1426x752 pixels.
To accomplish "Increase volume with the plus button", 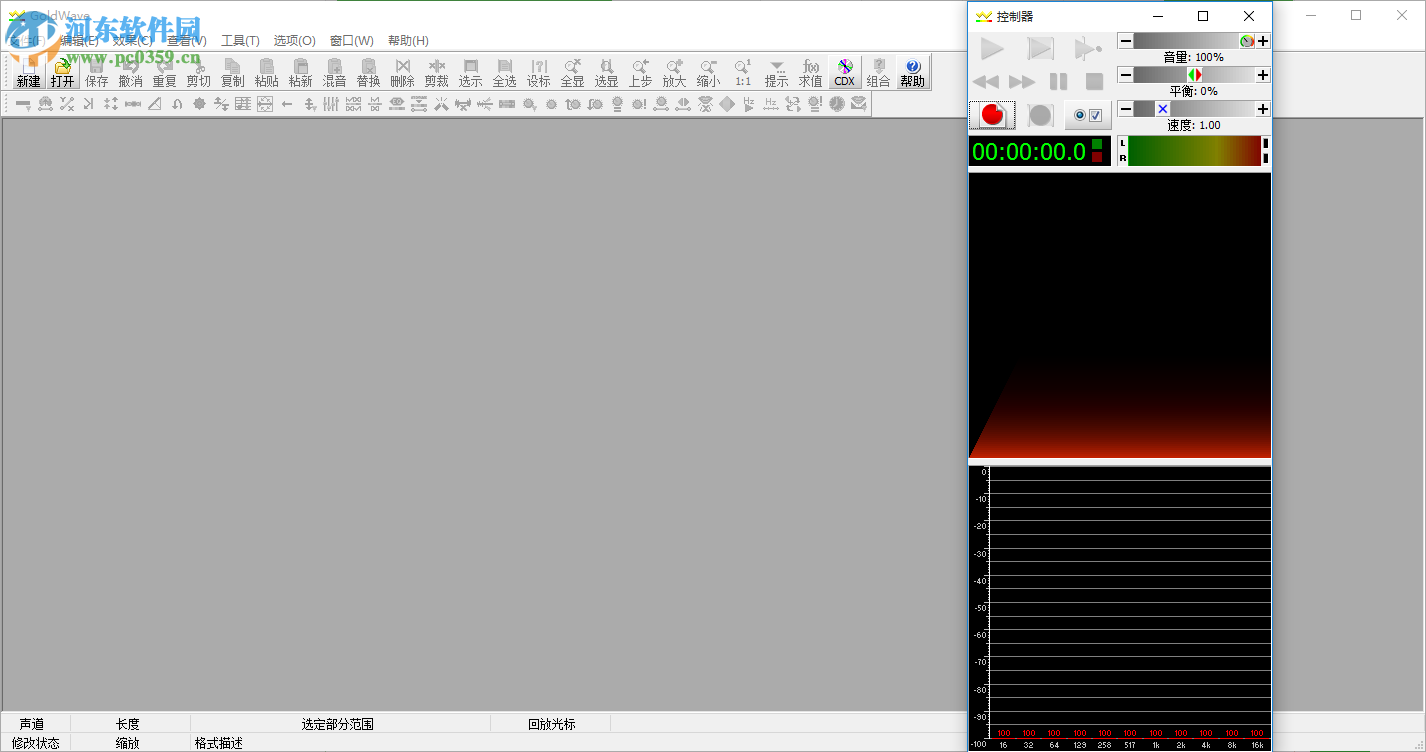I will 1263,41.
